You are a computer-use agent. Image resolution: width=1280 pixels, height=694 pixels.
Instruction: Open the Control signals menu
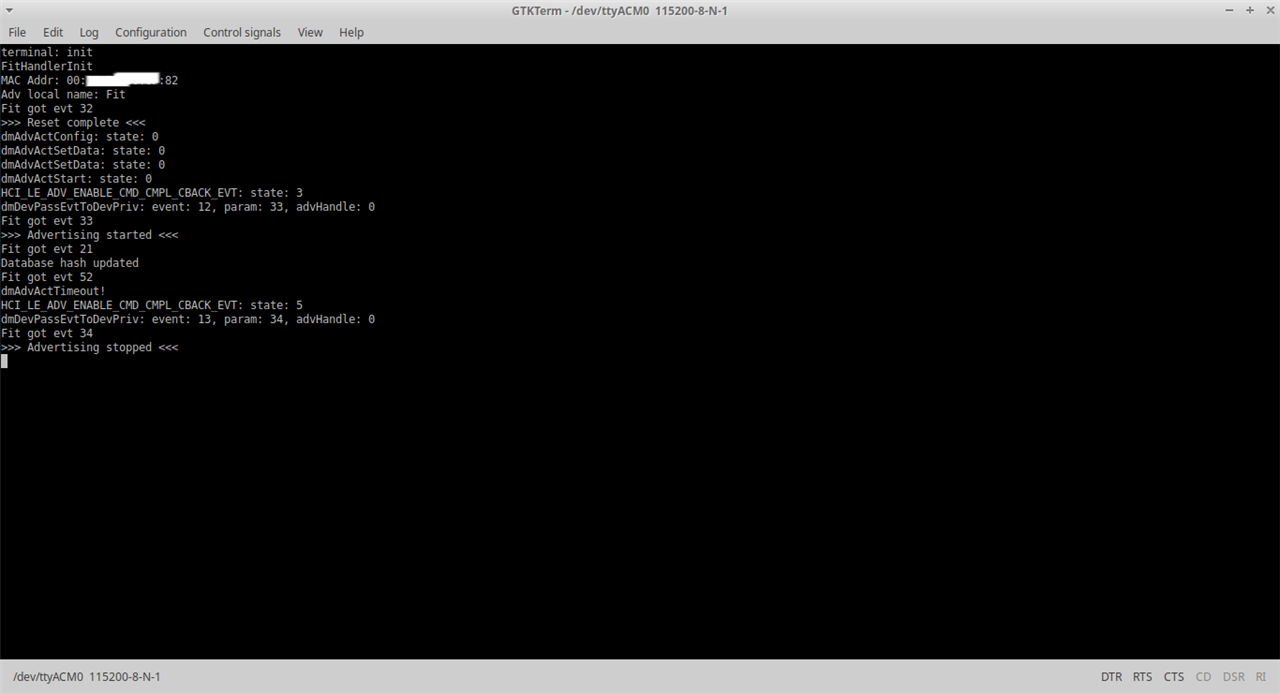click(x=242, y=32)
